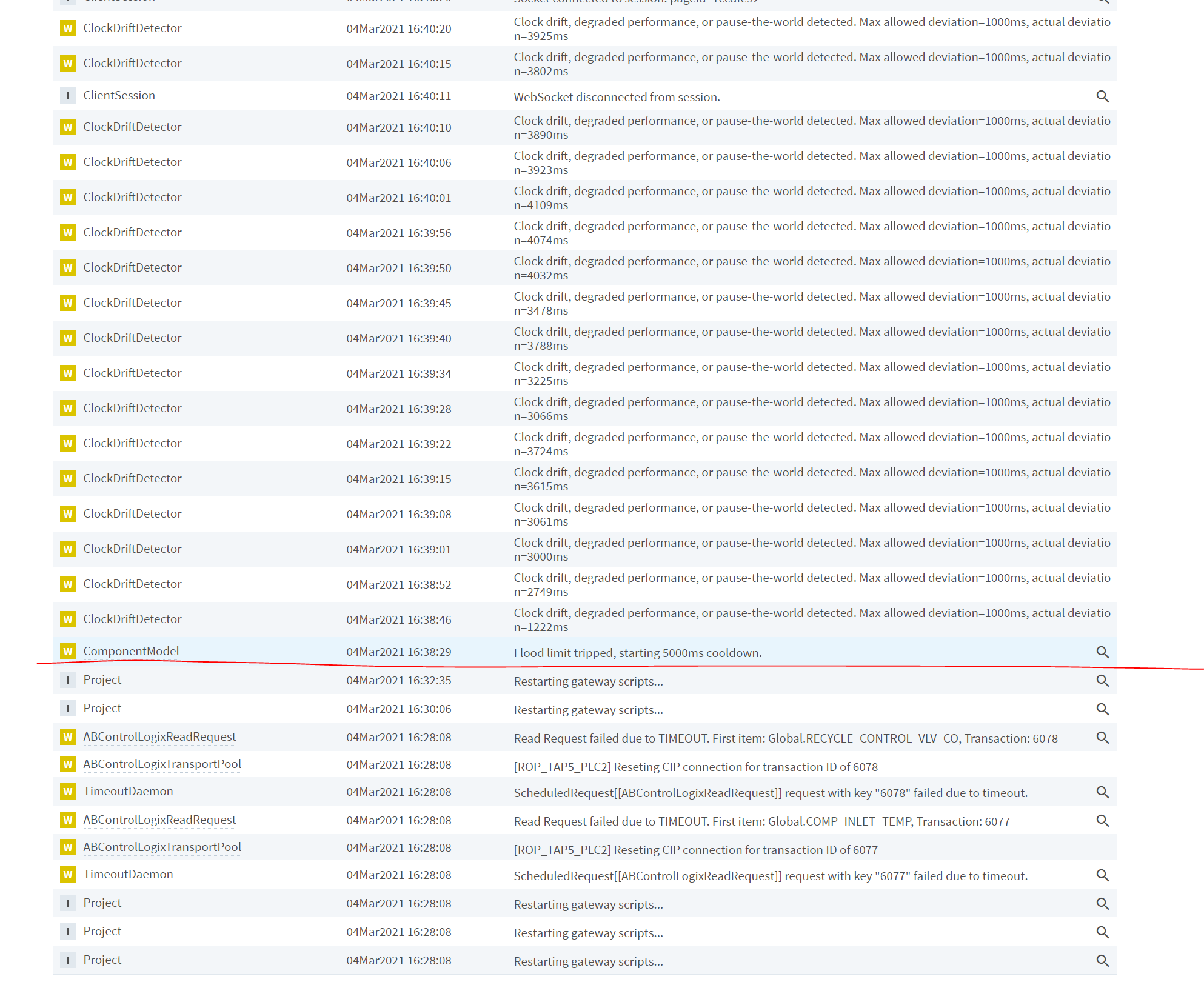Screen dimensions: 1204x985
Task: Click message about Reseting CIP connection 6078
Action: point(695,767)
